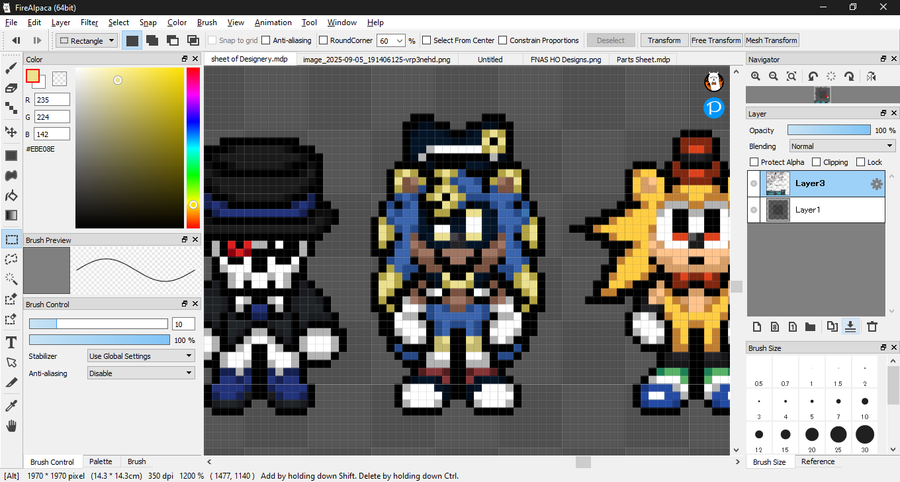900x482 pixels.
Task: Rotate canvas right in Navigator
Action: point(849,76)
